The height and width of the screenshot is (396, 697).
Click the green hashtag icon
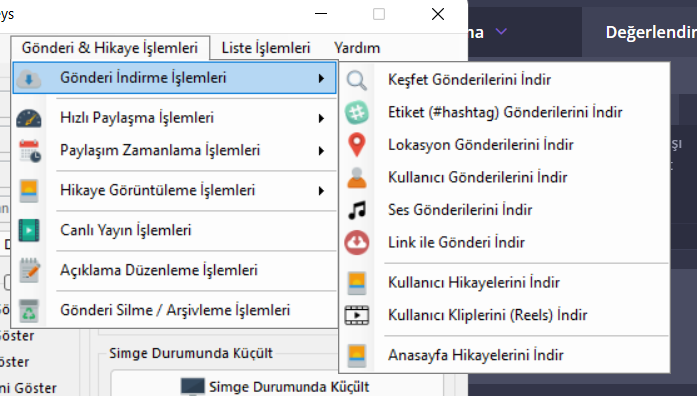[x=357, y=112]
